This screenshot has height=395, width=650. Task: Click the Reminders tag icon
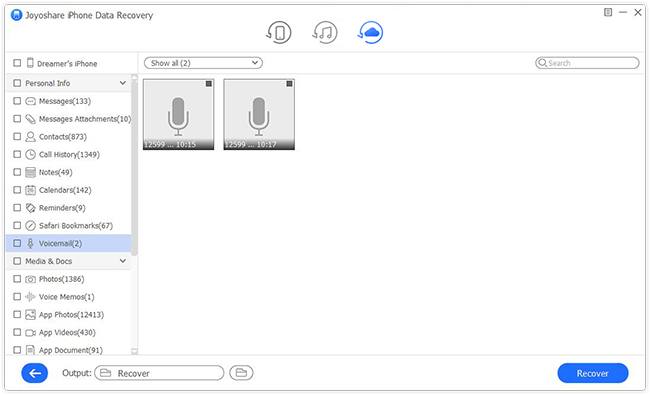[x=31, y=208]
